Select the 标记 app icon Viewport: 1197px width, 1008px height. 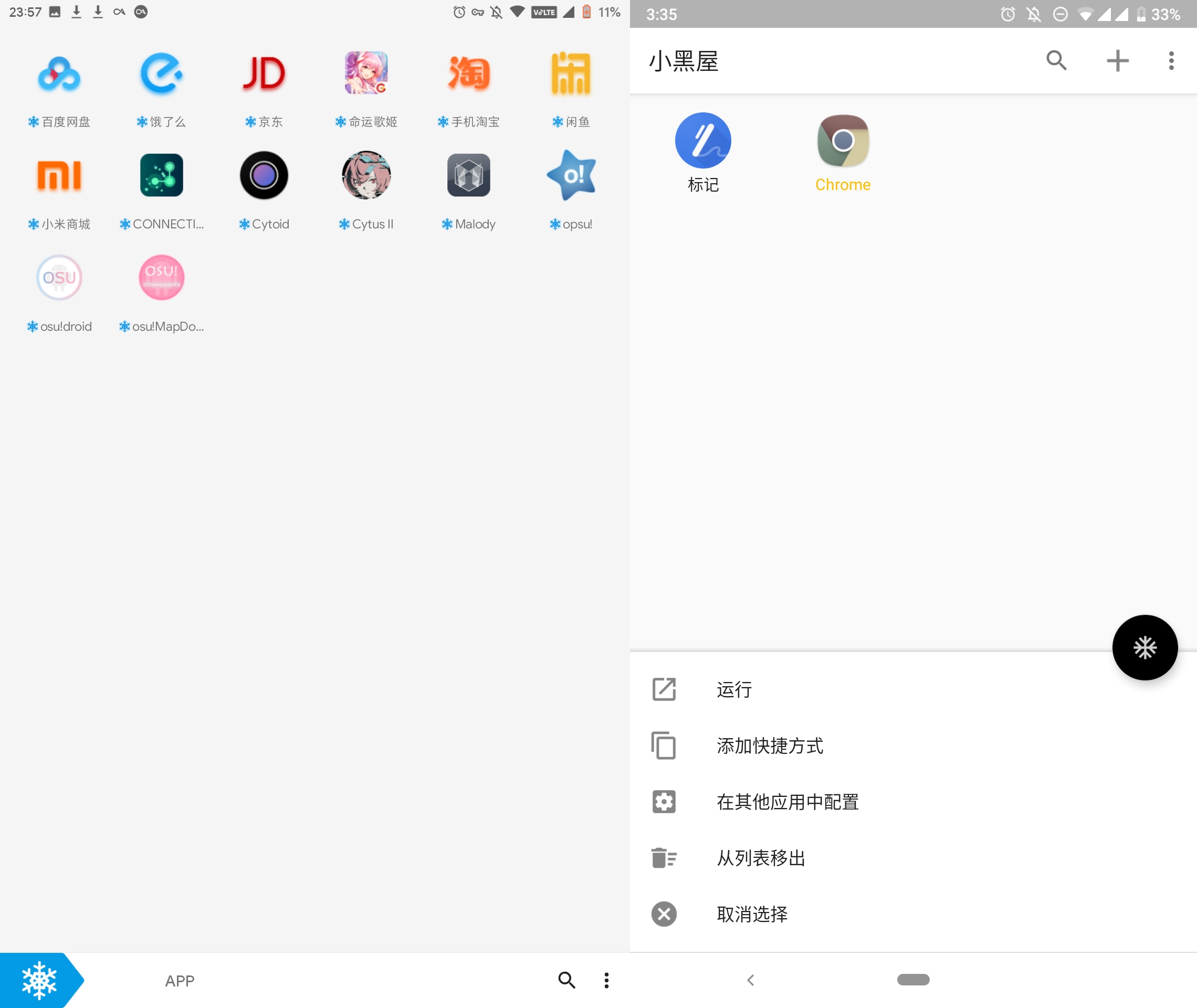[x=702, y=141]
